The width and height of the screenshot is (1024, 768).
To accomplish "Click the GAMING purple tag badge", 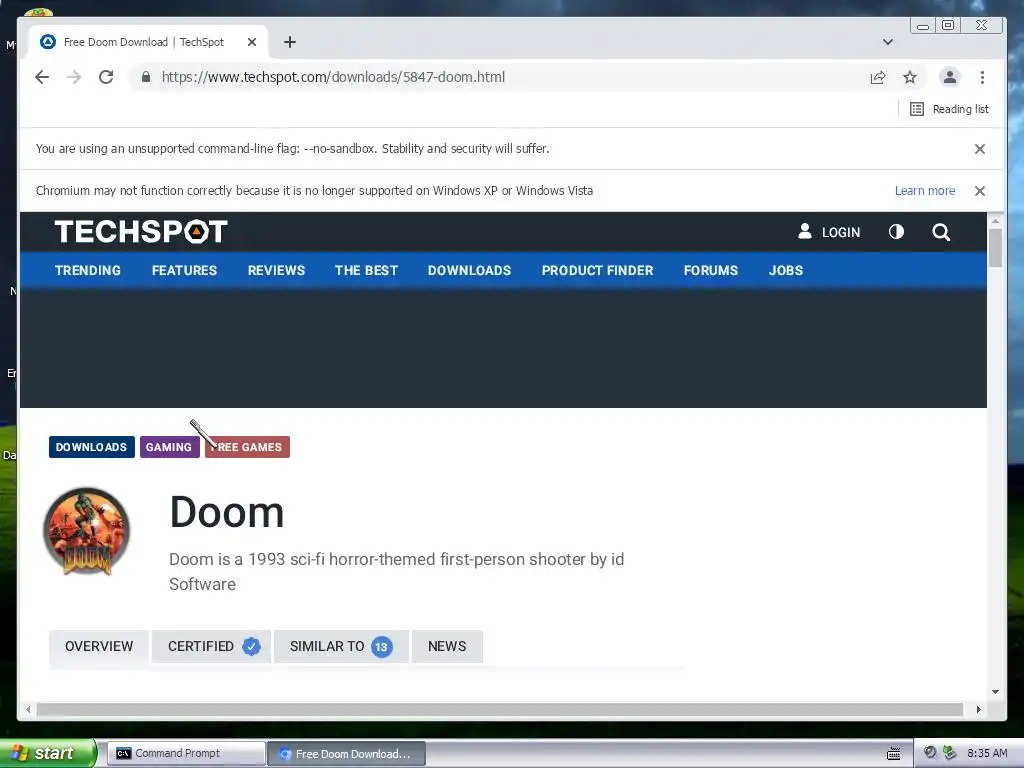I will click(x=169, y=447).
